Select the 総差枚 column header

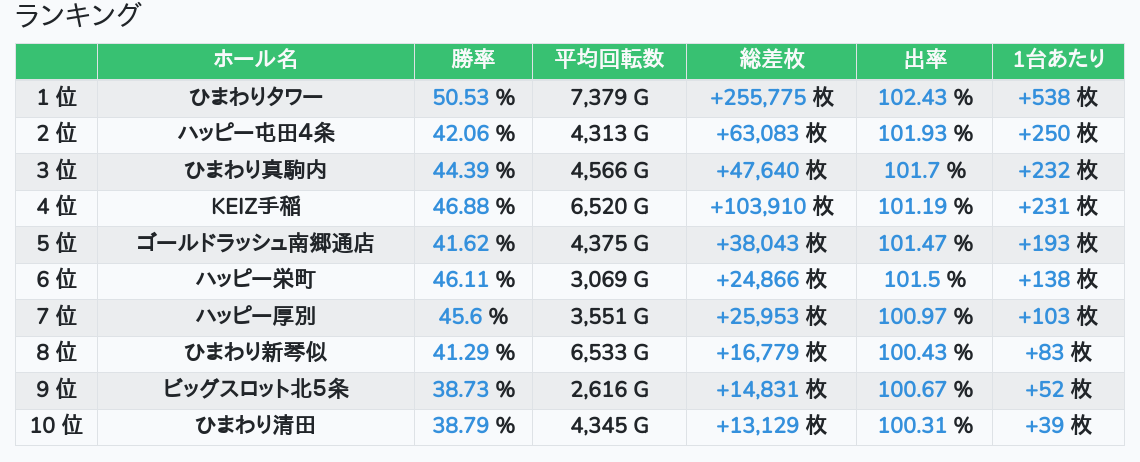[x=771, y=60]
